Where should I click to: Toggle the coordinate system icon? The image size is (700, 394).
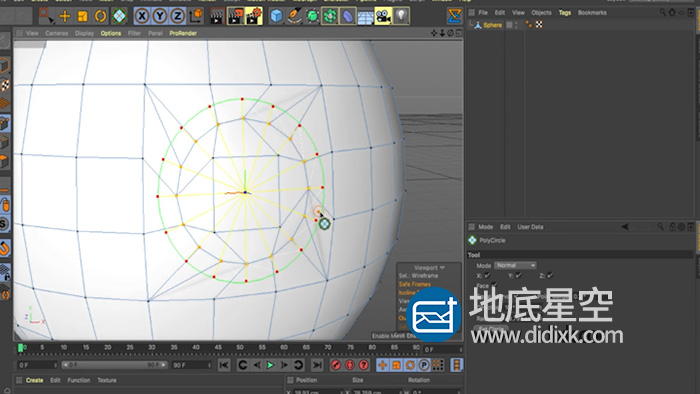pos(196,17)
